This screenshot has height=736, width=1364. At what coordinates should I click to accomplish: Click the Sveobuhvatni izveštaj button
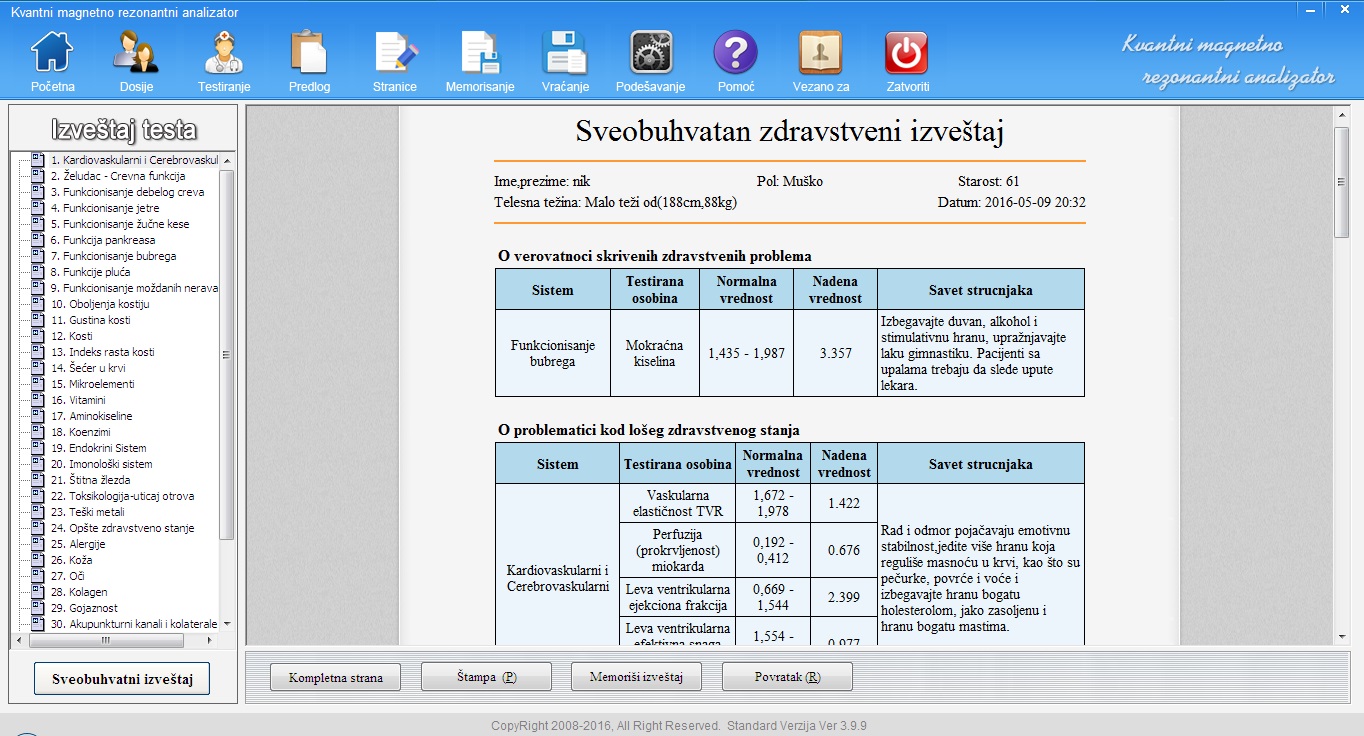[x=122, y=679]
